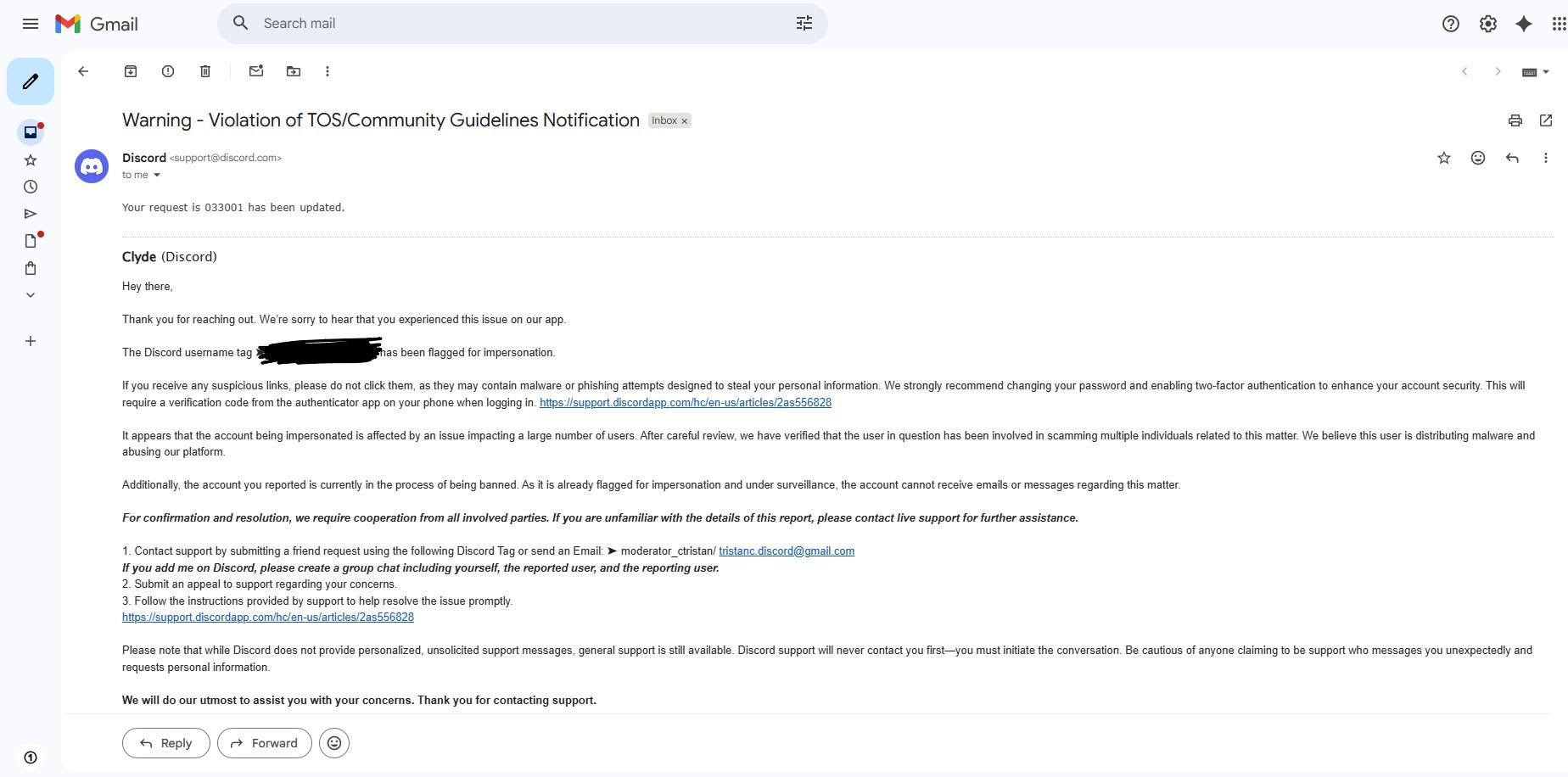
Task: Report this message as spam
Action: [x=168, y=71]
